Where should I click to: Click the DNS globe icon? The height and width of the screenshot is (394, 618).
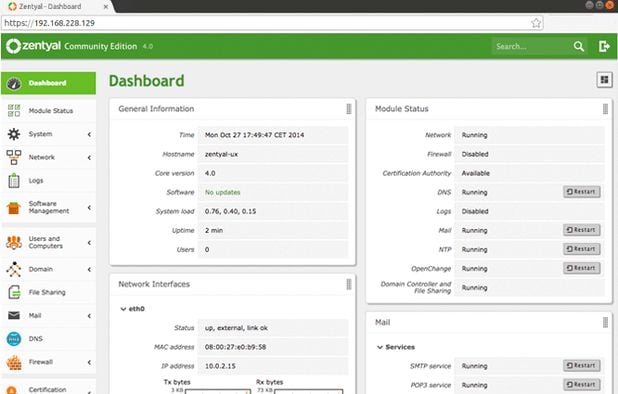click(x=14, y=339)
